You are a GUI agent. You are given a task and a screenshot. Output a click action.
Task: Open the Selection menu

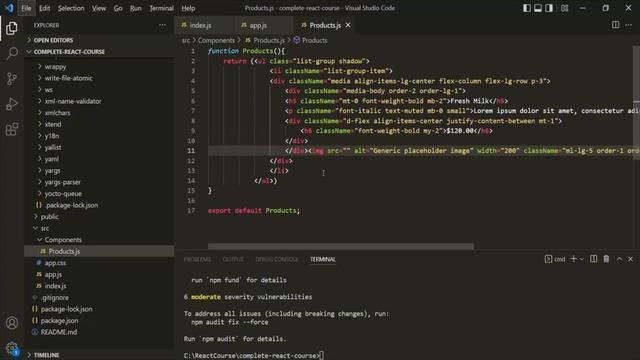(71, 8)
